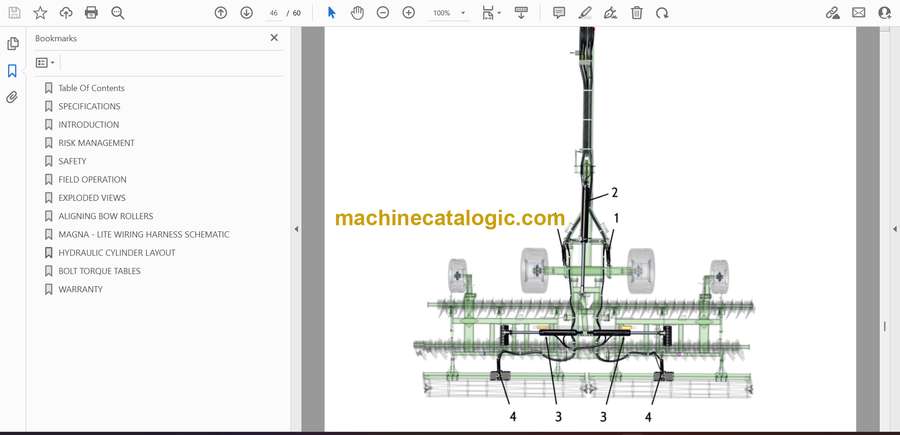Select the highlighter pen tool
Screen dimensions: 900x435
click(x=585, y=13)
